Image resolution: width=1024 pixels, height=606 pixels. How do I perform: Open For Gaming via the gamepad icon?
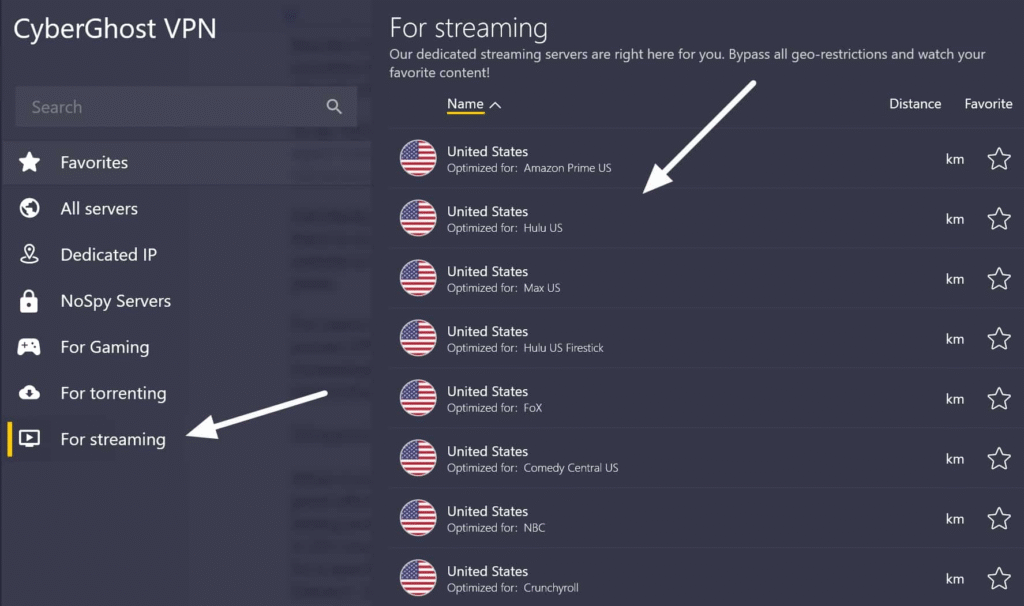30,347
